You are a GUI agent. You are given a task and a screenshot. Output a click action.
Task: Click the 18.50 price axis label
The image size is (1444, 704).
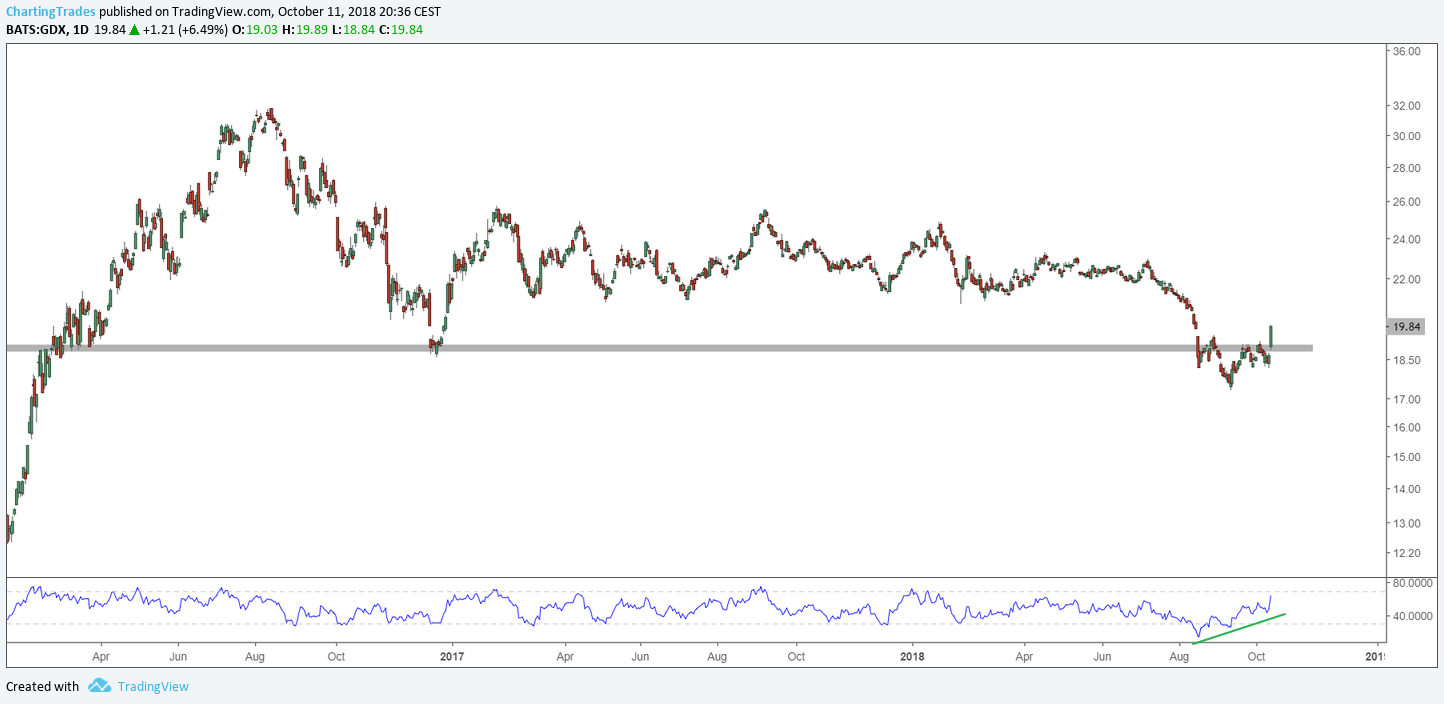pyautogui.click(x=1406, y=360)
